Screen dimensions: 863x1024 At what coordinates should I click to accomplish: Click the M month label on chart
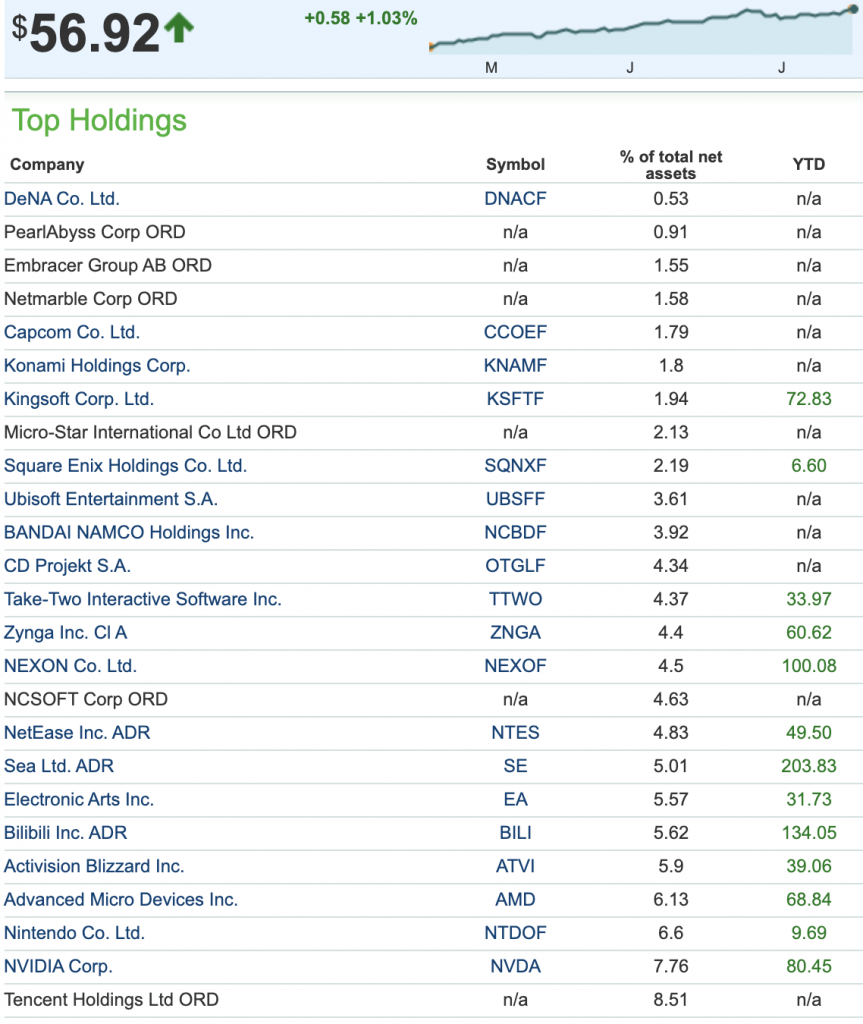491,68
